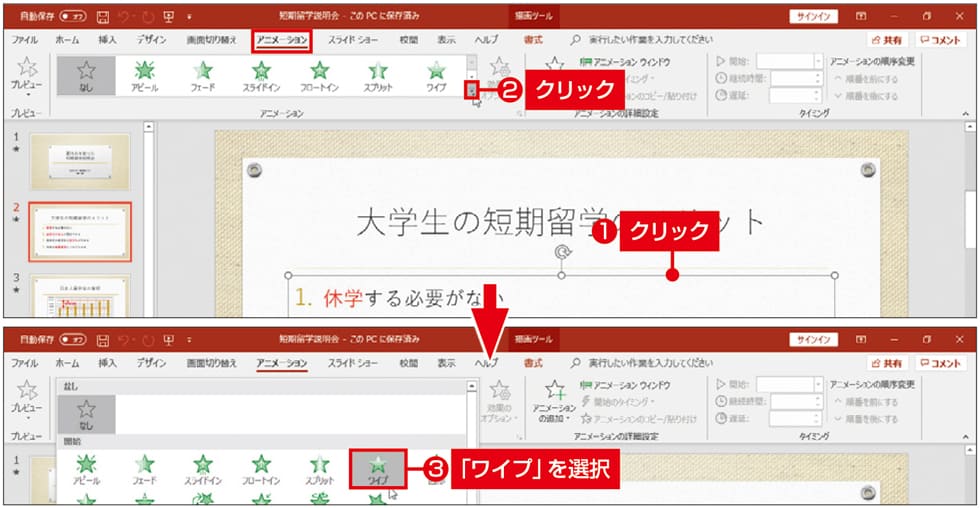Pick なし in lower screenshot expanded gallery
The height and width of the screenshot is (508, 980).
pos(86,414)
